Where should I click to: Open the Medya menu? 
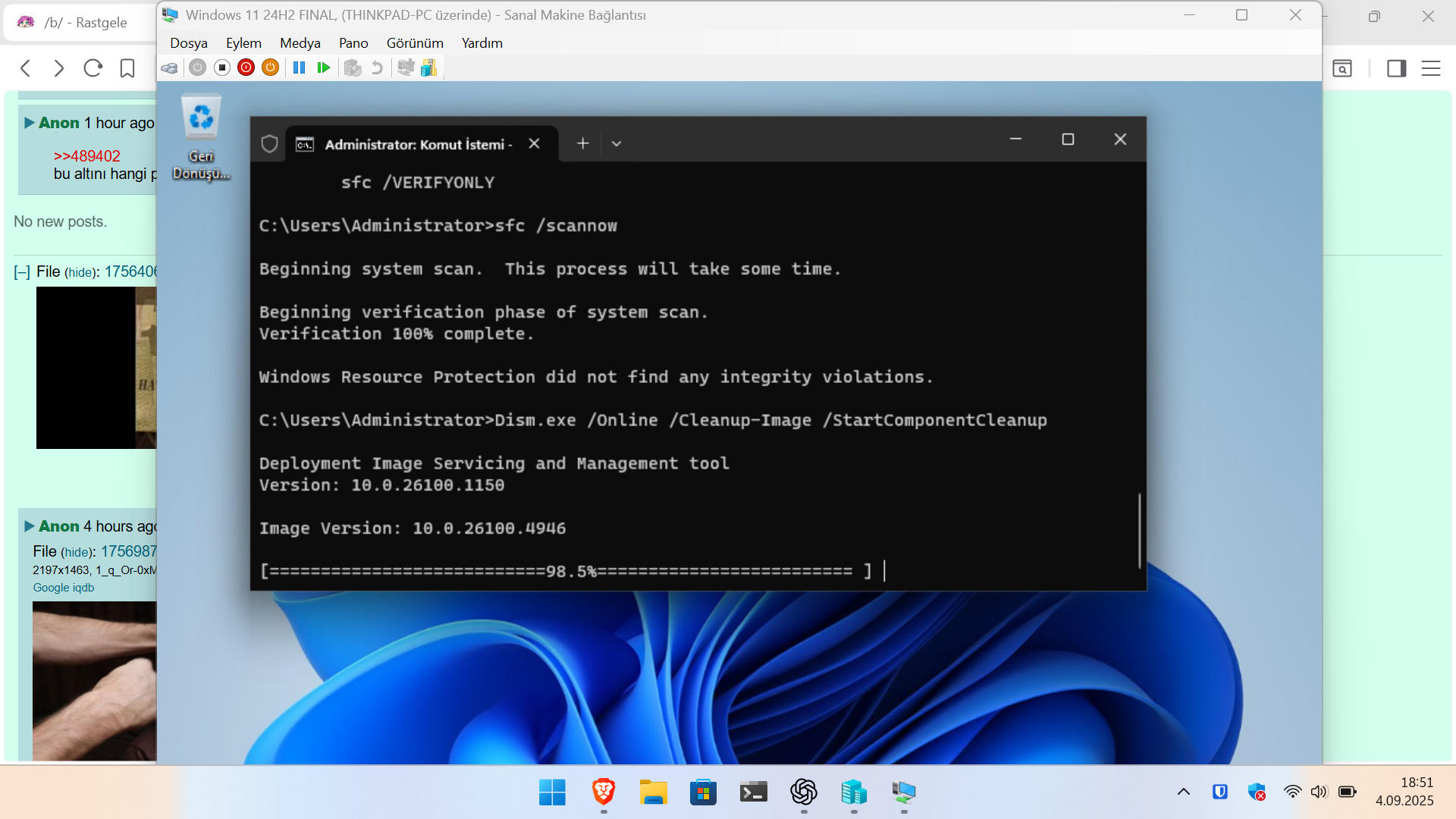(x=300, y=43)
